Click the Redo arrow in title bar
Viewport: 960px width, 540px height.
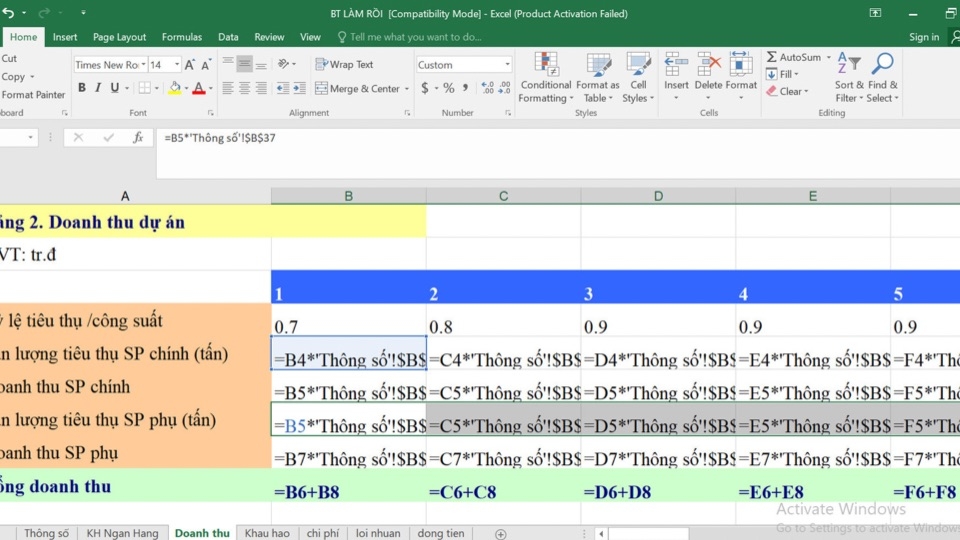[x=44, y=13]
